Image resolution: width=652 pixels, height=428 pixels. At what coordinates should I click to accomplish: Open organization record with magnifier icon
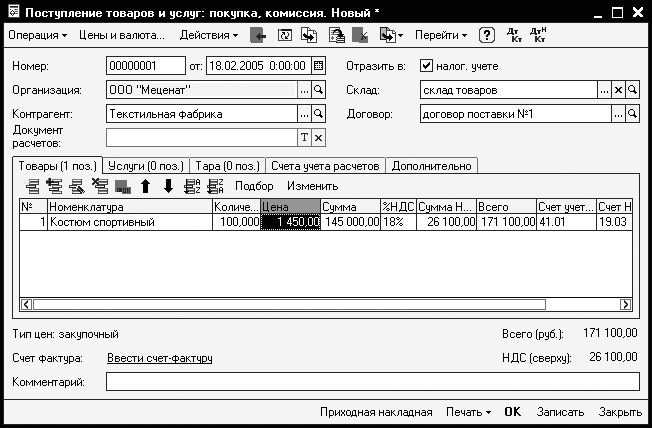(x=319, y=90)
